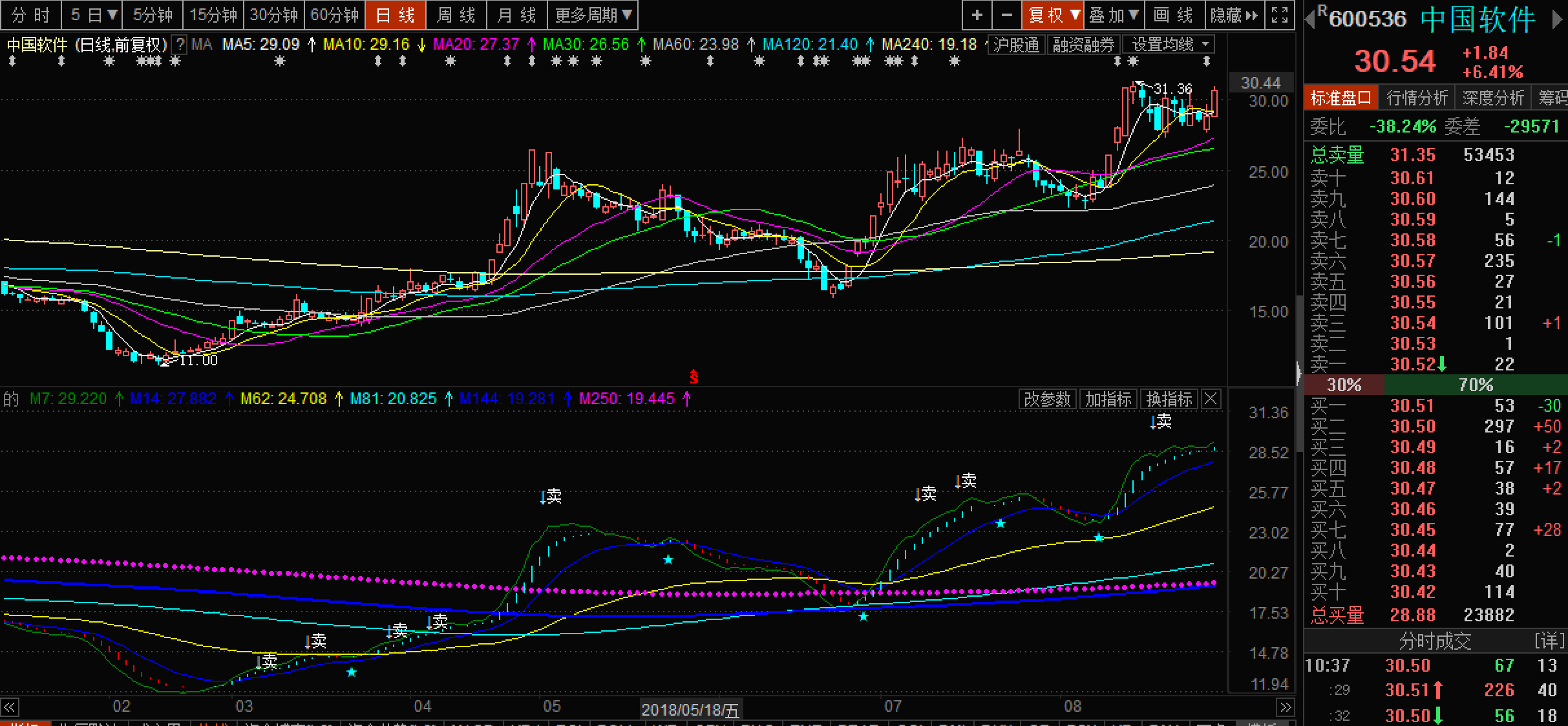Image resolution: width=1568 pixels, height=726 pixels.
Task: Click 总买量 value 23882
Action: coord(1489,615)
